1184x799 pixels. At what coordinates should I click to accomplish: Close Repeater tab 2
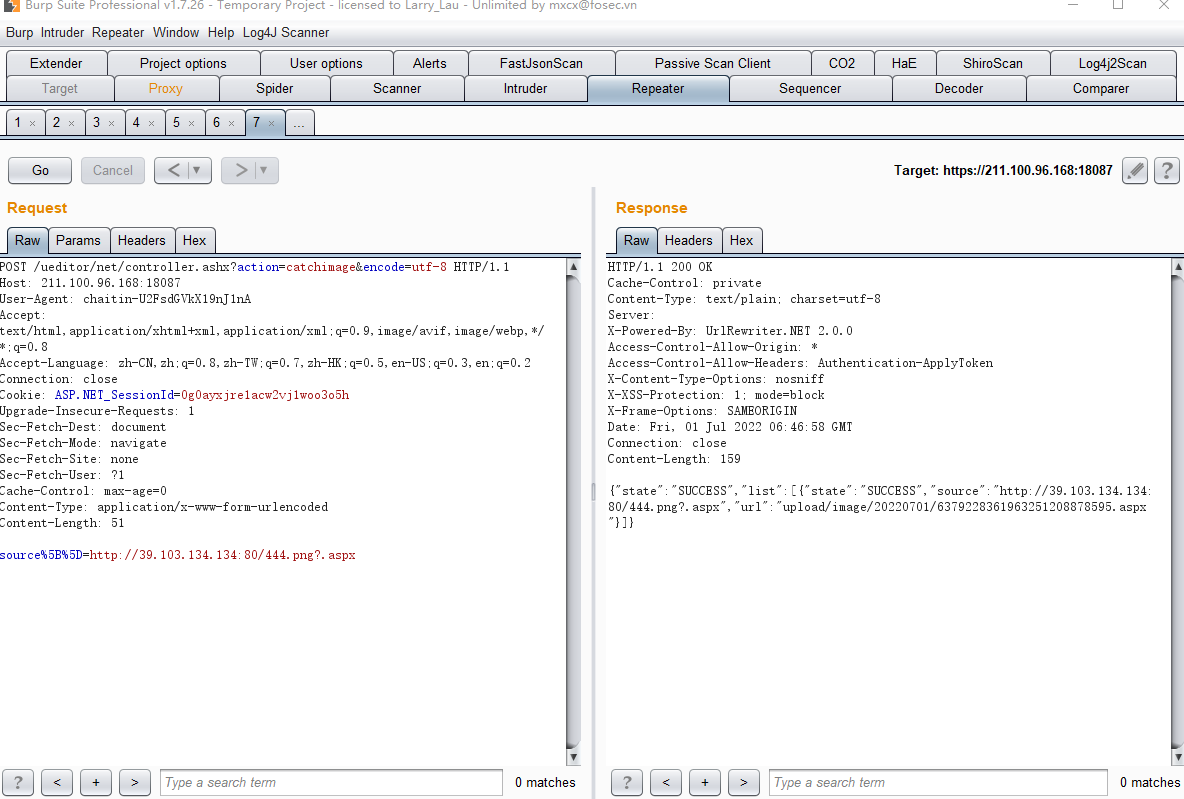(72, 123)
